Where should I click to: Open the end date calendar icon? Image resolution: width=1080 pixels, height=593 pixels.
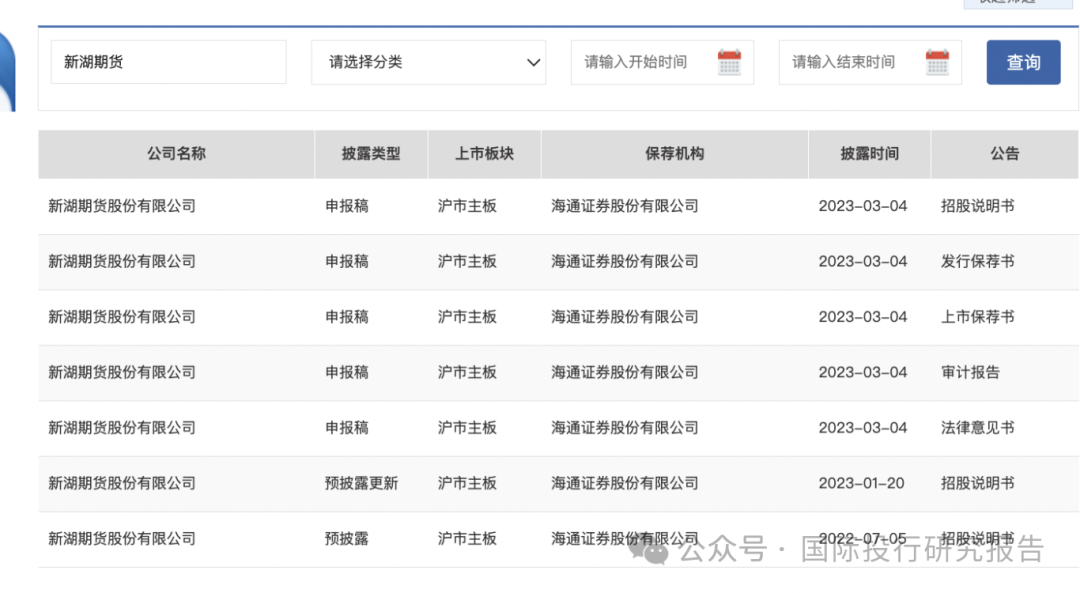tap(937, 62)
